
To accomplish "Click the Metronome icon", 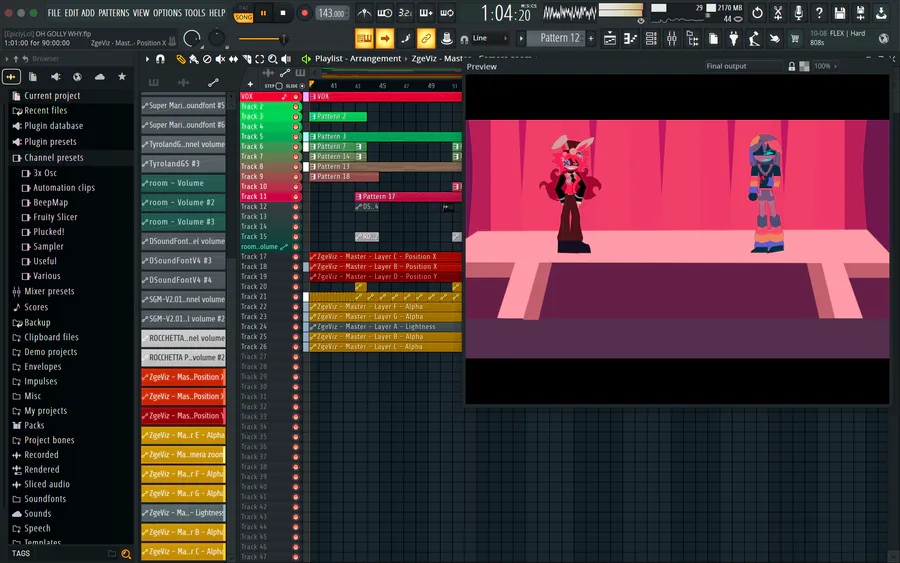I will coord(364,13).
